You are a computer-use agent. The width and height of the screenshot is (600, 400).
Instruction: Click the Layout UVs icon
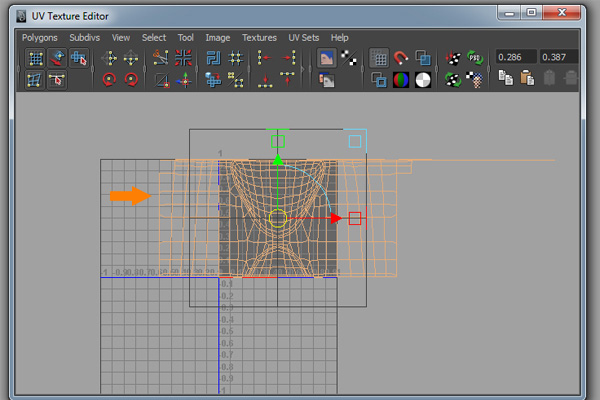pyautogui.click(x=212, y=58)
